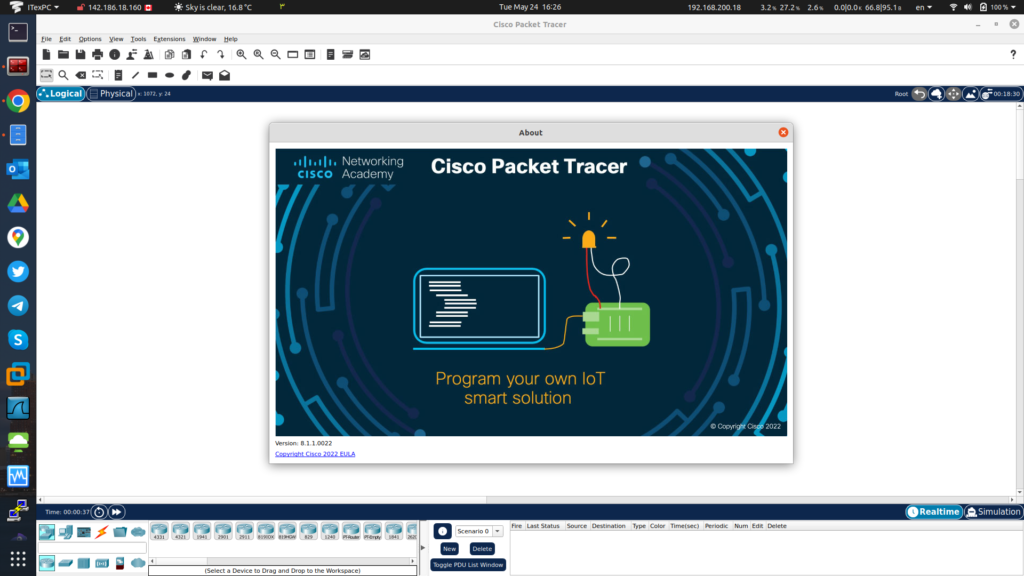Select the Delete tool icon

coord(80,75)
